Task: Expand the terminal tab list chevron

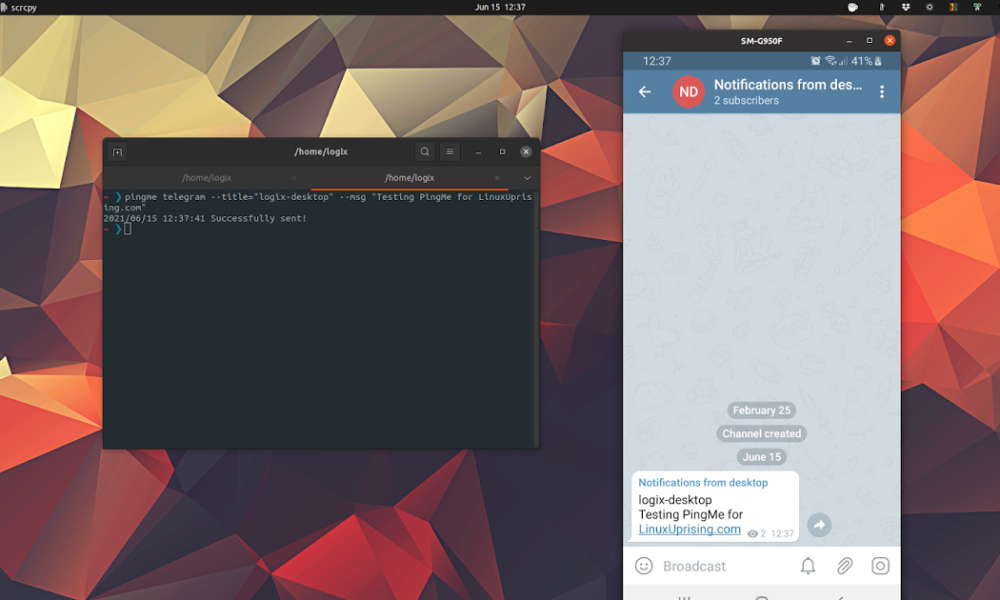Action: point(527,178)
